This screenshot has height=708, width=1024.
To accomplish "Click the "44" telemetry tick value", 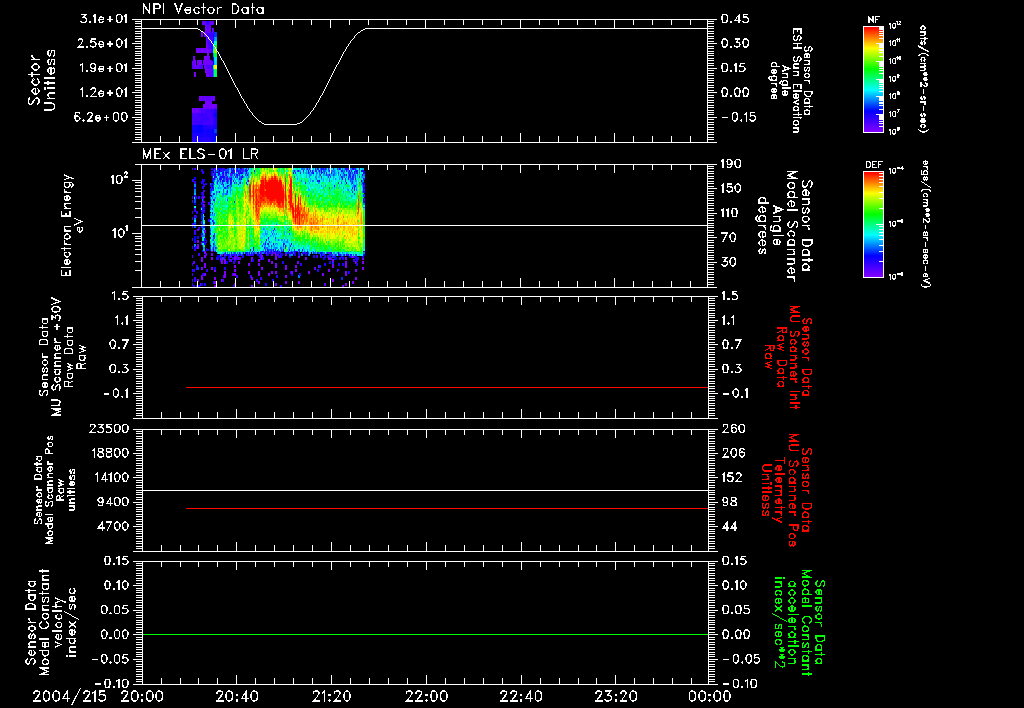I will click(730, 527).
